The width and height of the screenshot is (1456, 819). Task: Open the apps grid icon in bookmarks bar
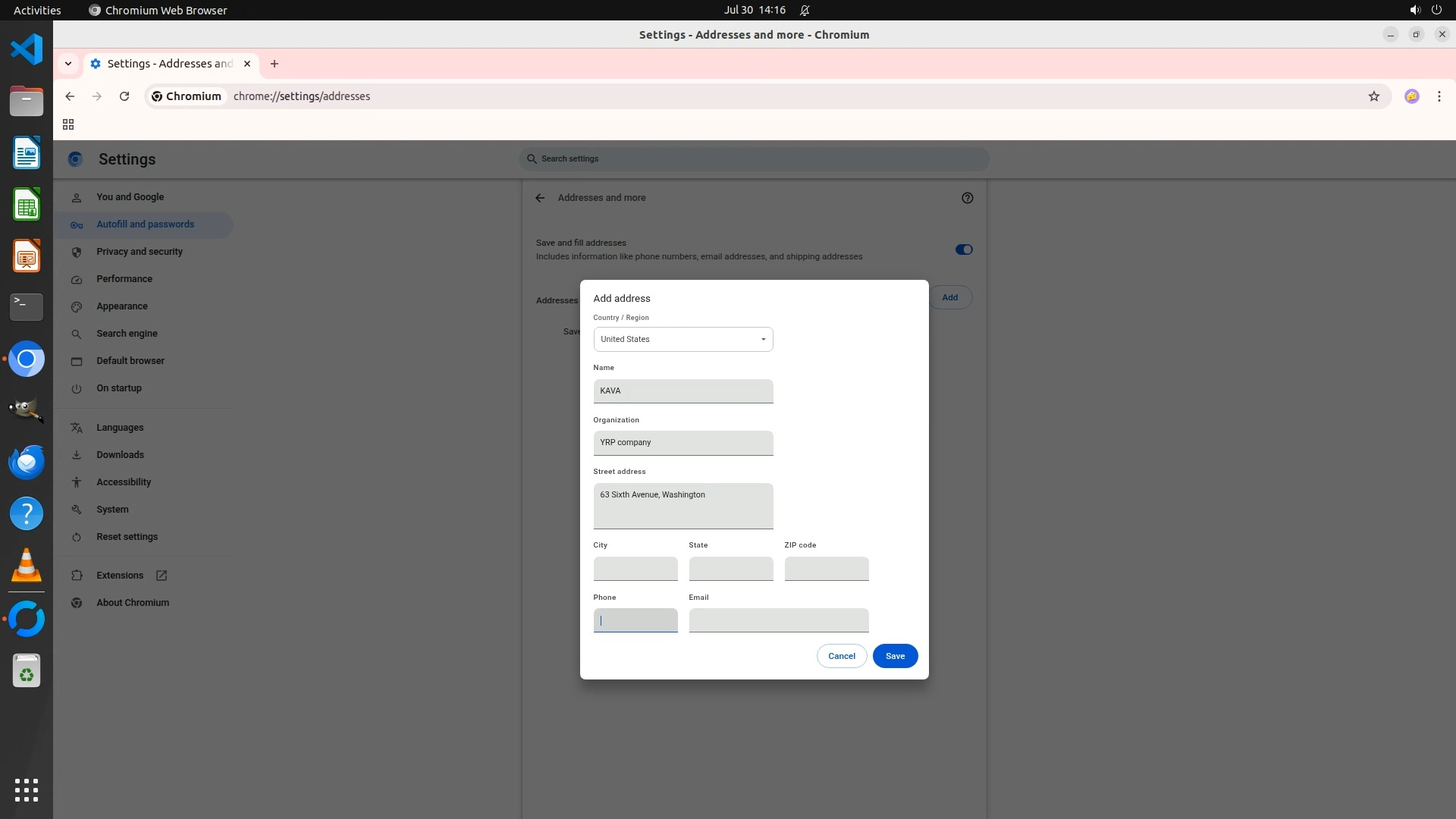pyautogui.click(x=68, y=124)
